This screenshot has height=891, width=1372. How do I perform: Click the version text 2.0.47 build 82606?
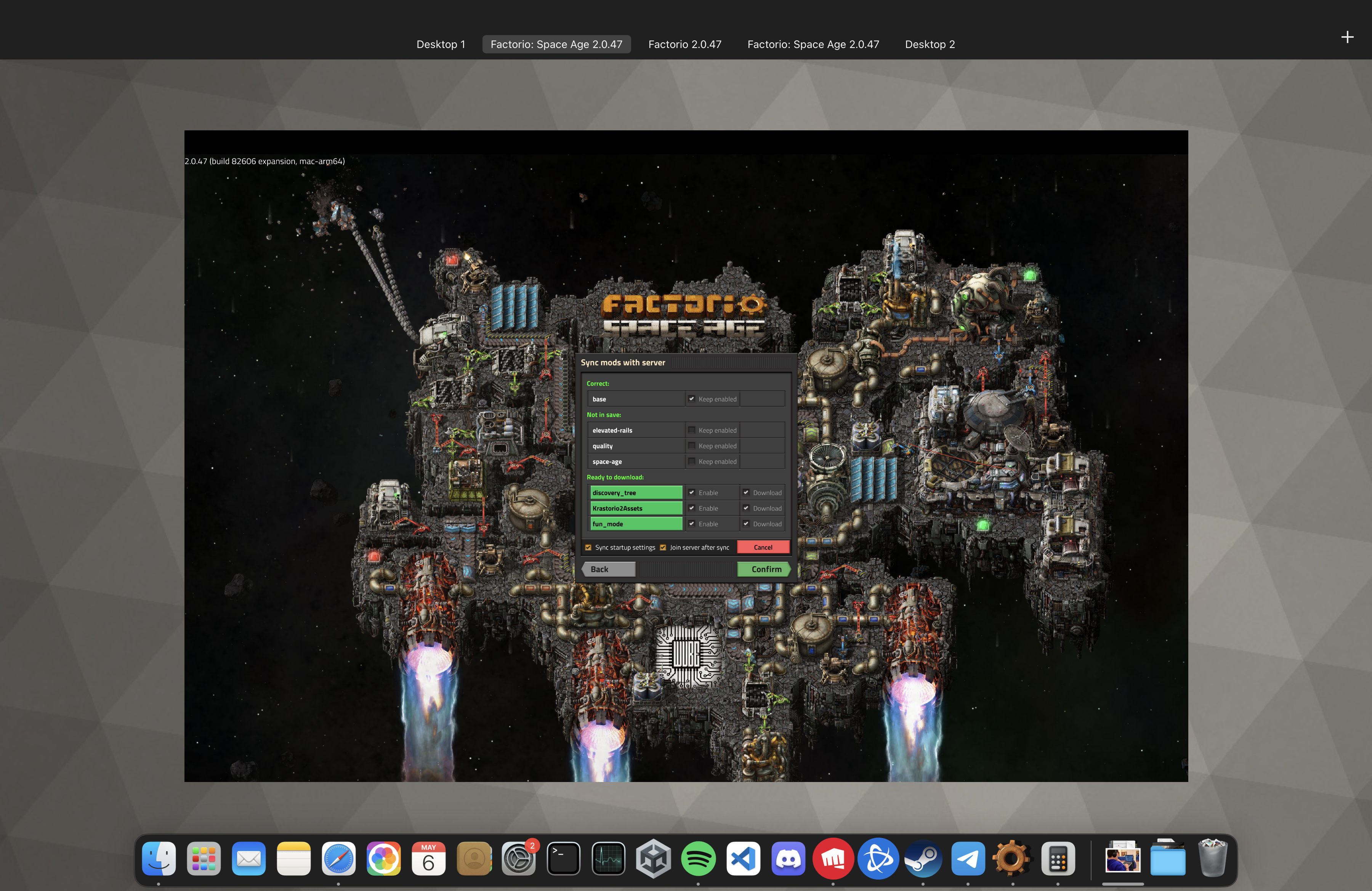(x=264, y=161)
